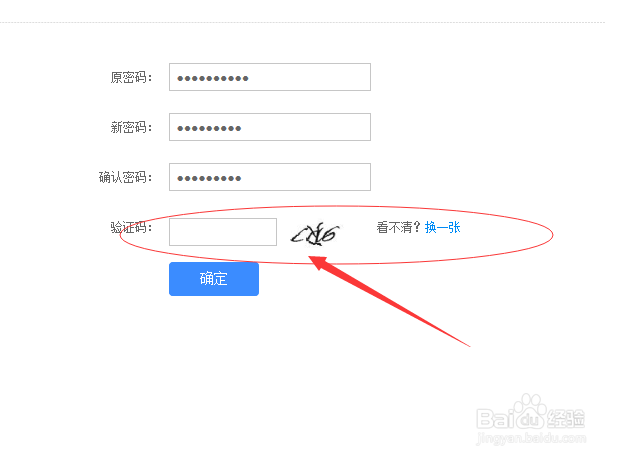This screenshot has height=460, width=621.
Task: Click the empty 验证码 input box
Action: (x=223, y=232)
